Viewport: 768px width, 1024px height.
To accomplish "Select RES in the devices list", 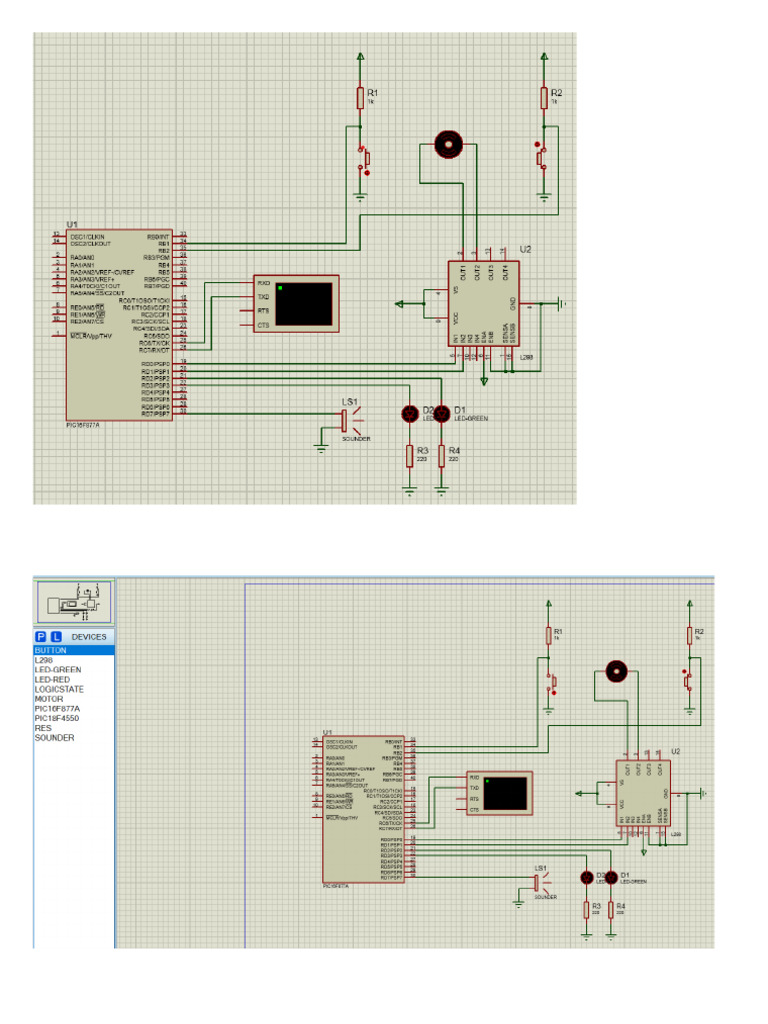I will (43, 728).
